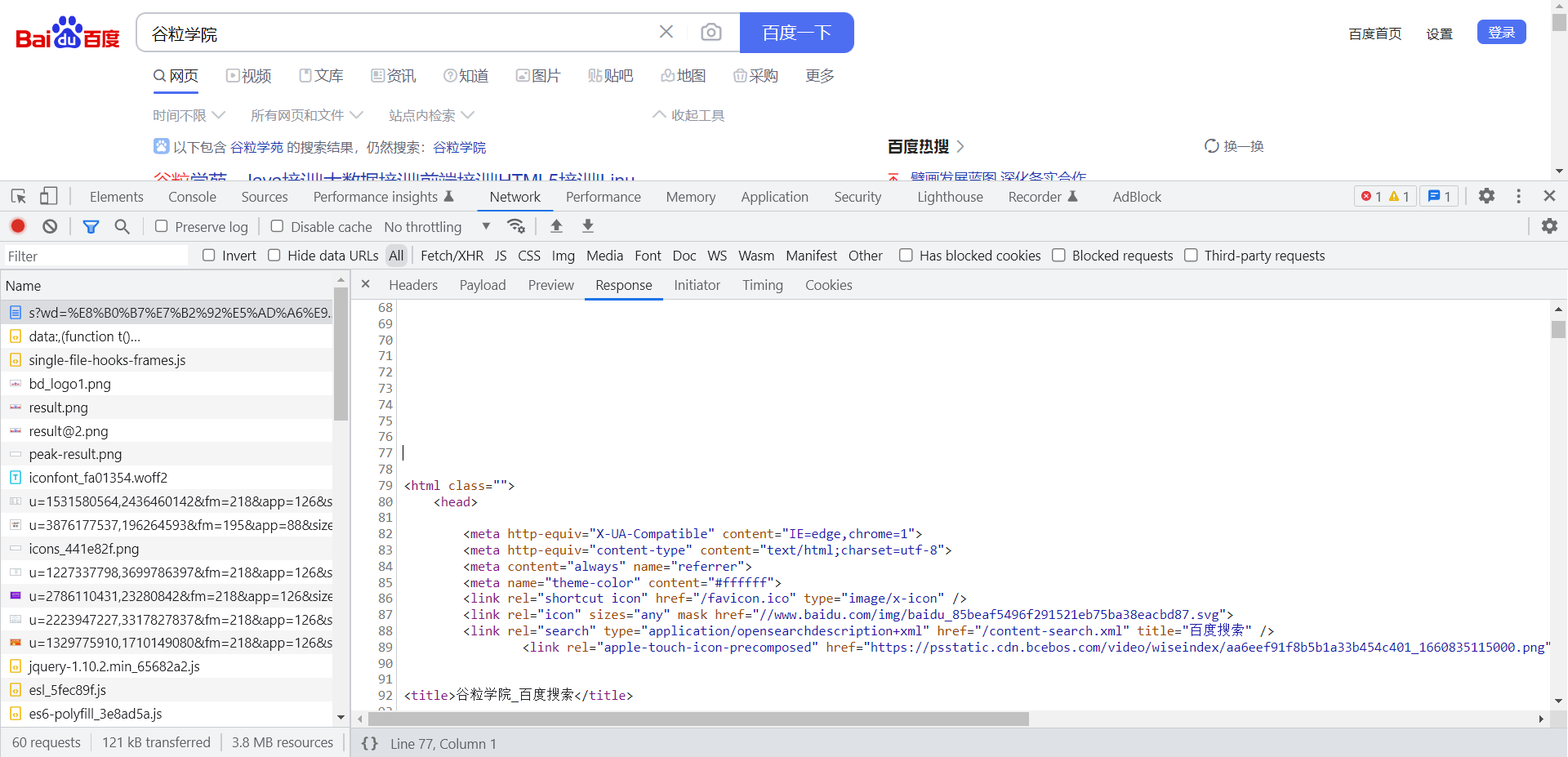
Task: Click the issues message badge
Action: click(x=1439, y=197)
